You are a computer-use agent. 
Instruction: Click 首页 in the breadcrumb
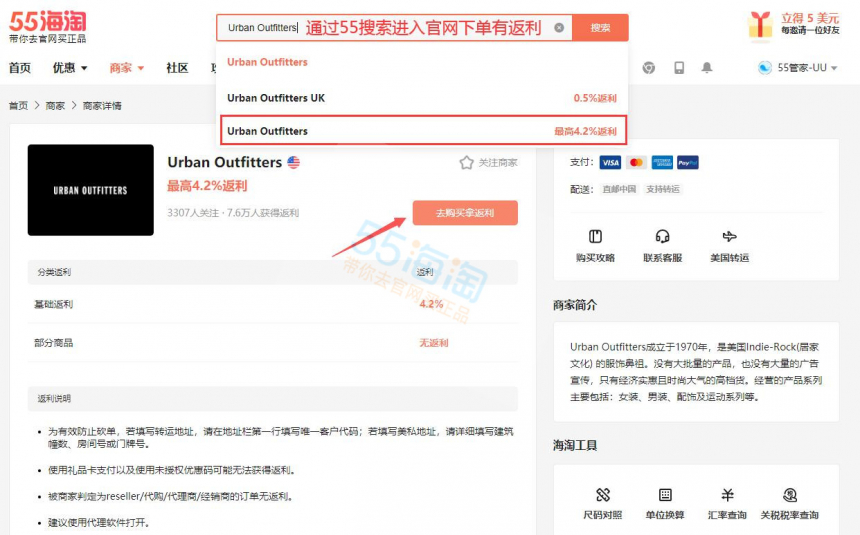click(18, 105)
